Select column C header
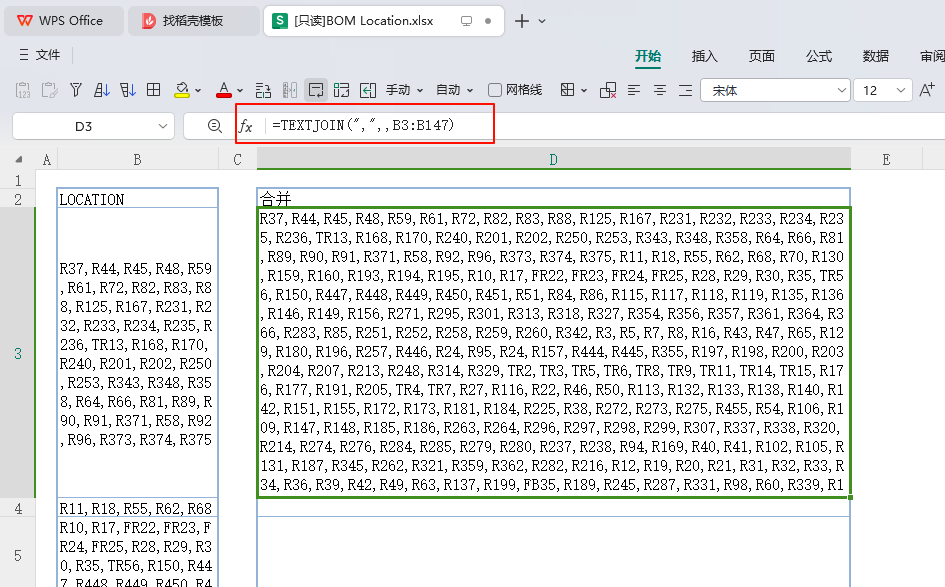 click(237, 160)
